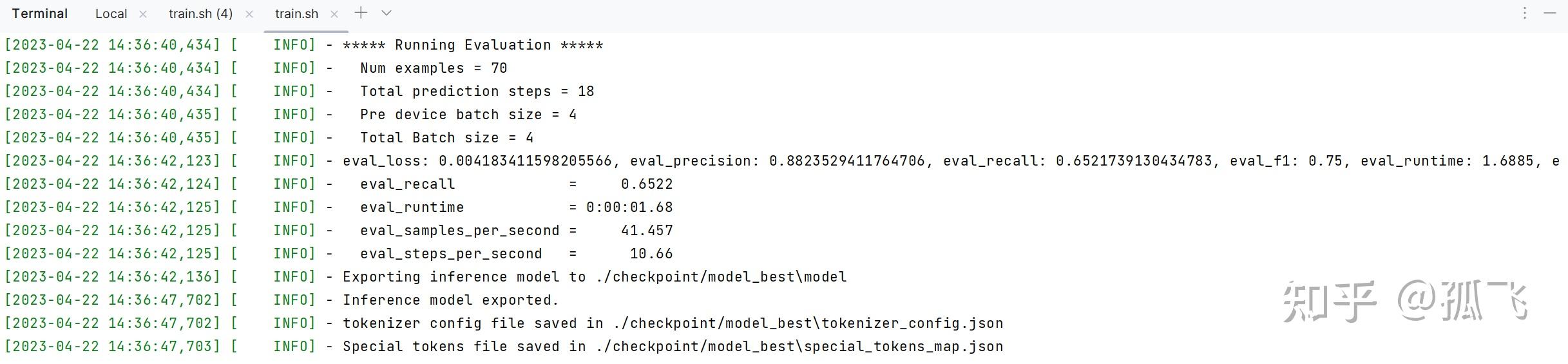Hide the Terminal tool window
This screenshot has width=1568, height=364.
1551,13
